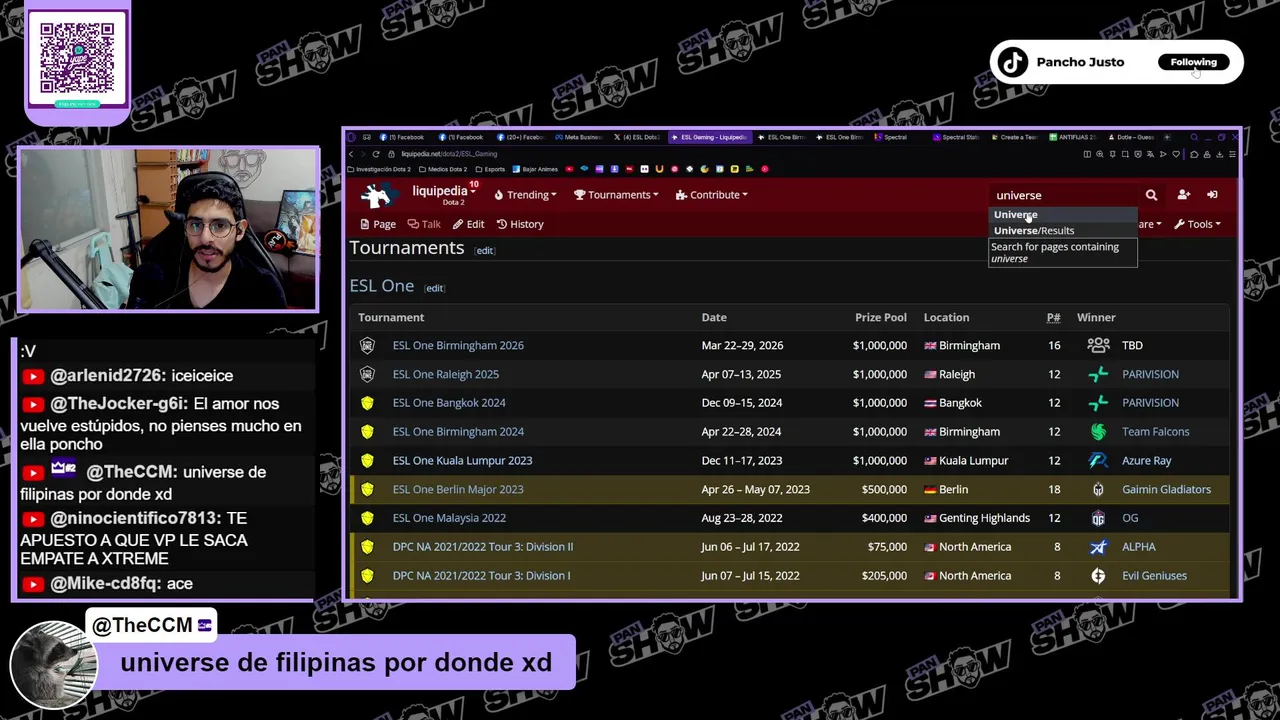Click tier icon for ESL One Birmingham 2026
The width and height of the screenshot is (1280, 720).
tap(367, 346)
